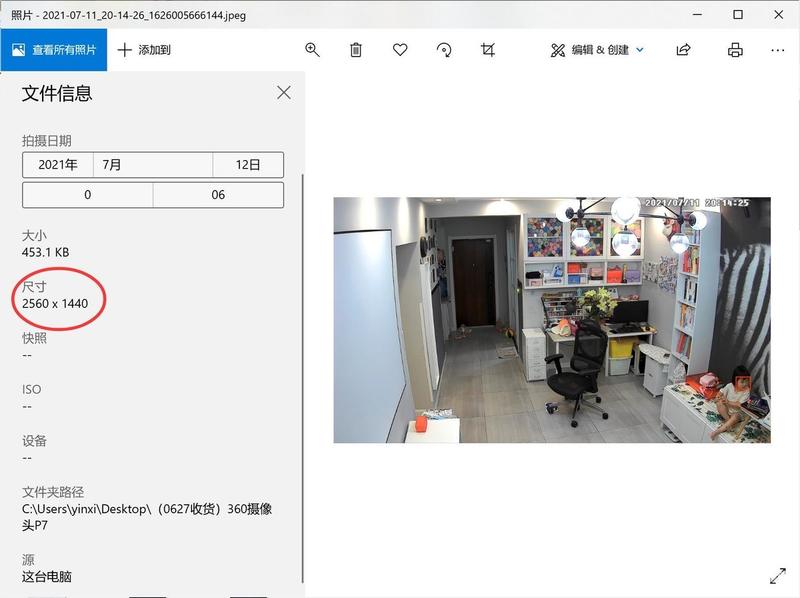Screen dimensions: 800x598
Task: Click the 快照 label
Action: click(x=34, y=338)
